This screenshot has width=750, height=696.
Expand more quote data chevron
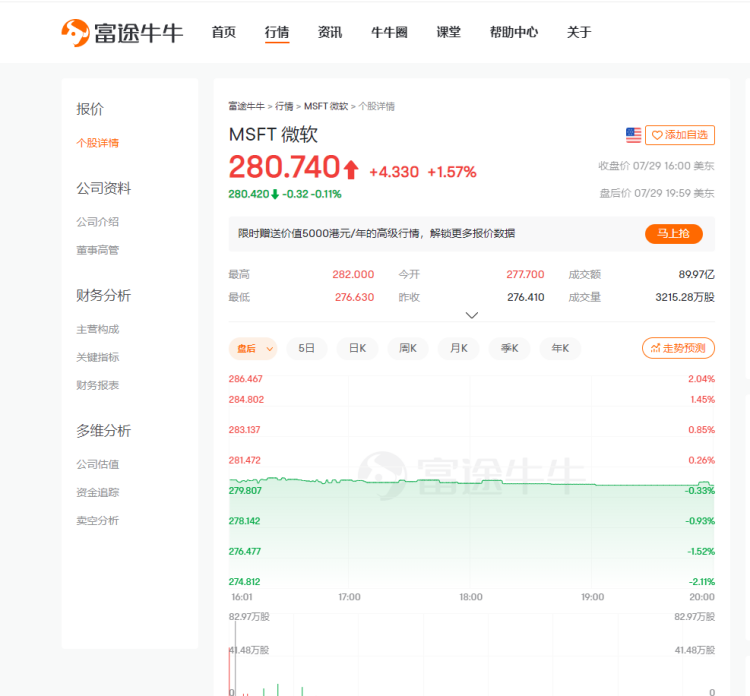pyautogui.click(x=472, y=315)
